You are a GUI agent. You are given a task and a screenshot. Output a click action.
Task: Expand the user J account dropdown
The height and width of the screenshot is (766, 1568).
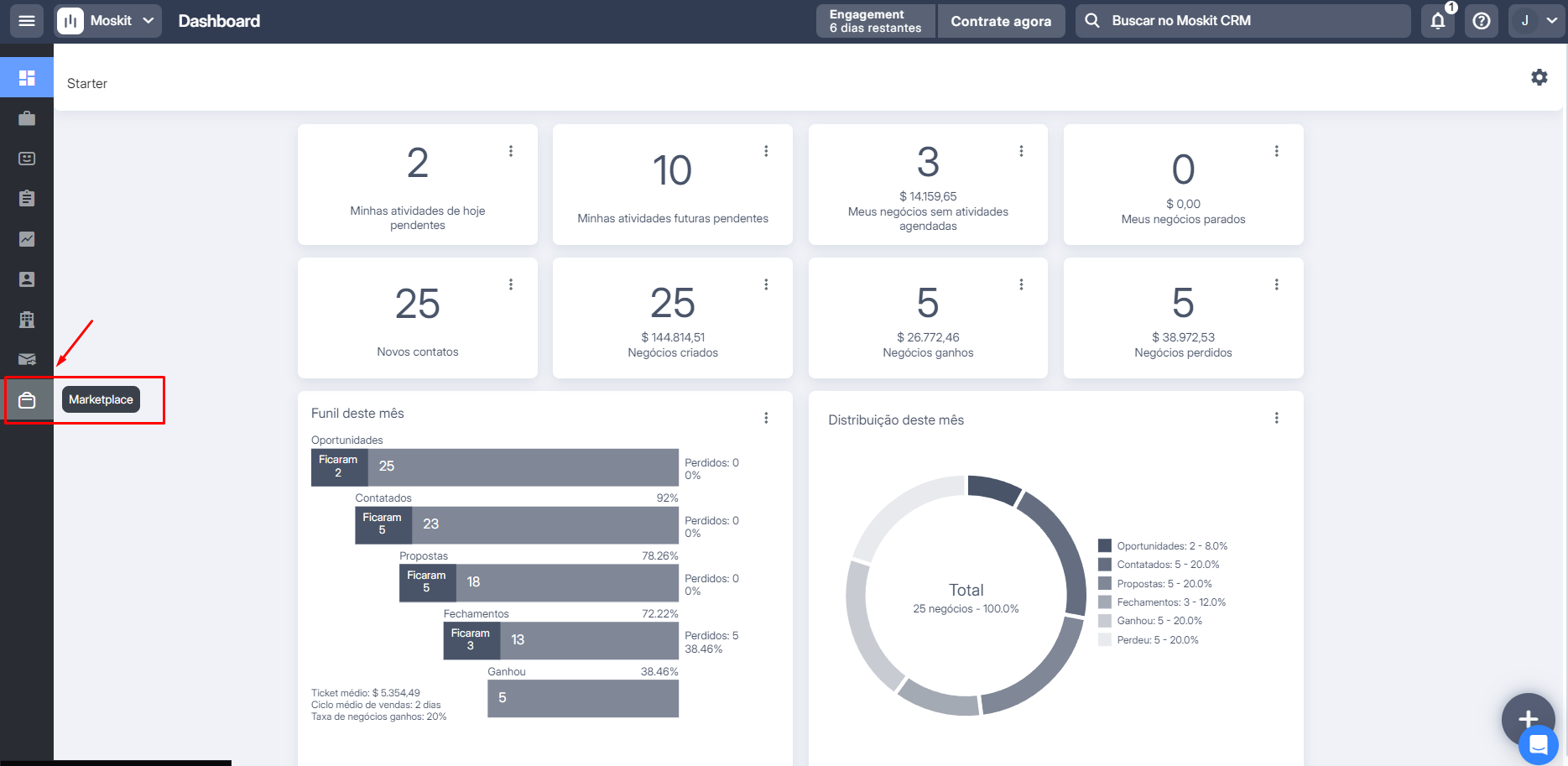[1536, 21]
